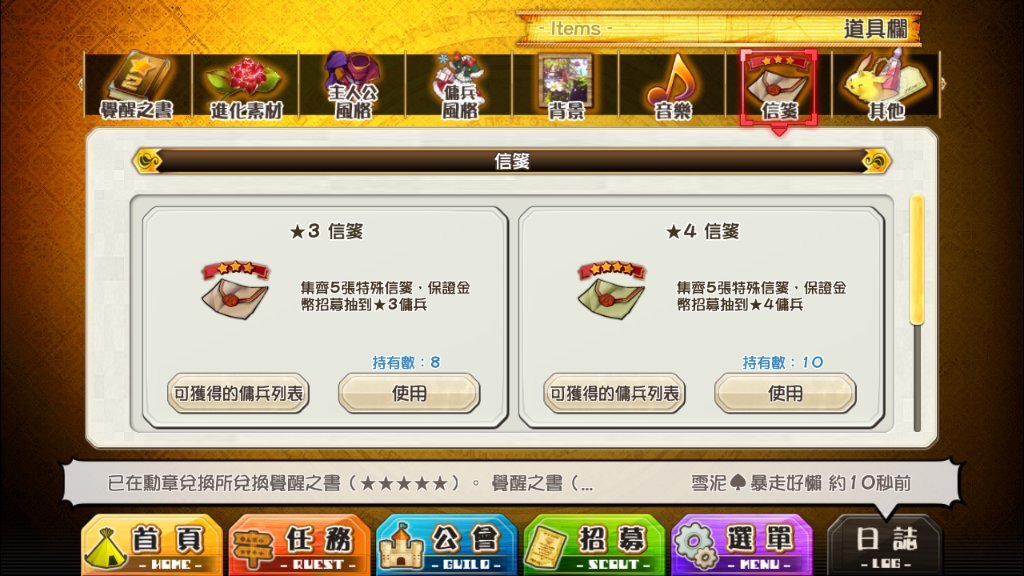The image size is (1024, 576).
Task: Open the 主人公風格 protagonist style category
Action: point(352,85)
